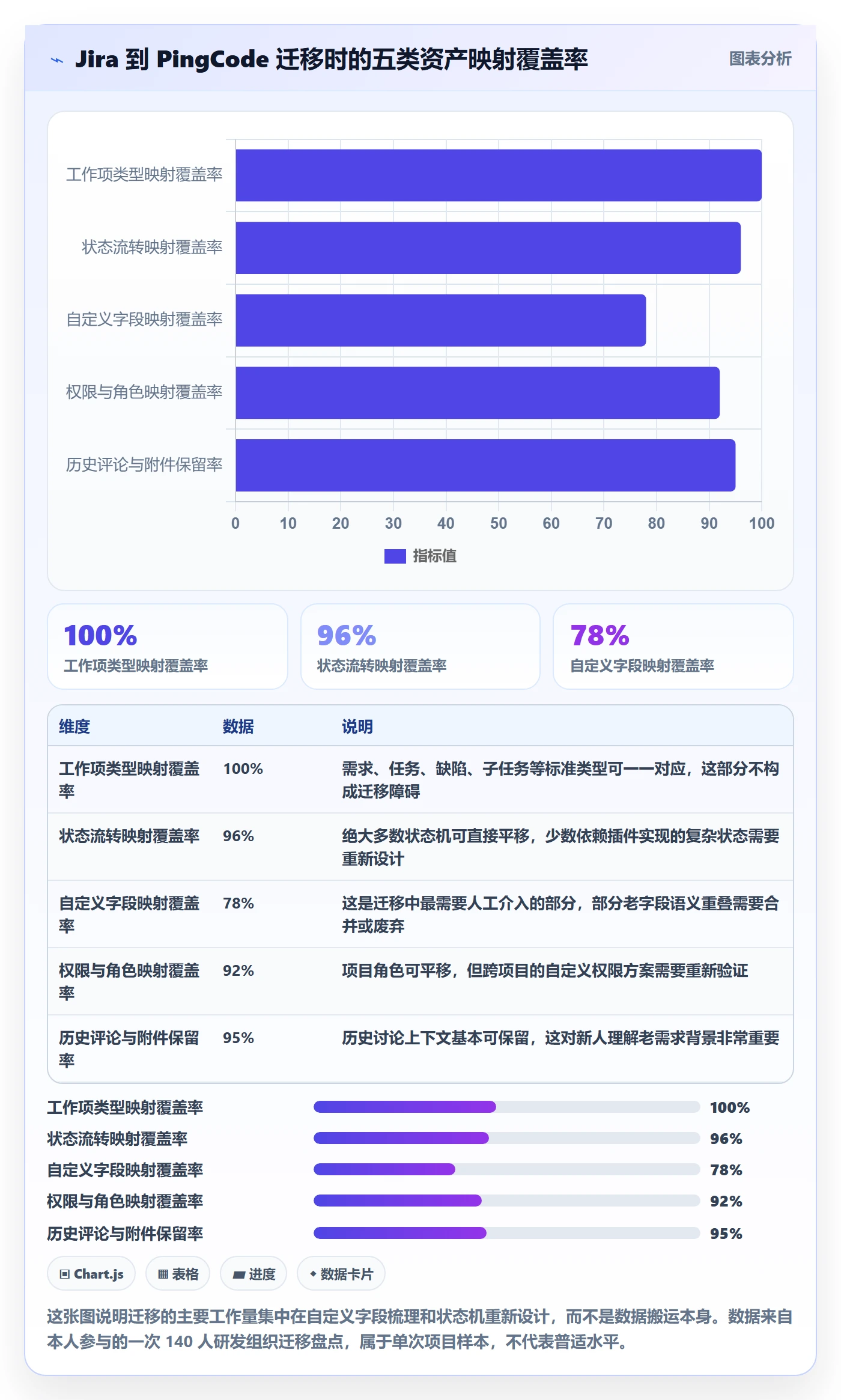Click the 工作项类型映射覆盖率 bar in the chart
This screenshot has width=841, height=1400.
(x=499, y=175)
